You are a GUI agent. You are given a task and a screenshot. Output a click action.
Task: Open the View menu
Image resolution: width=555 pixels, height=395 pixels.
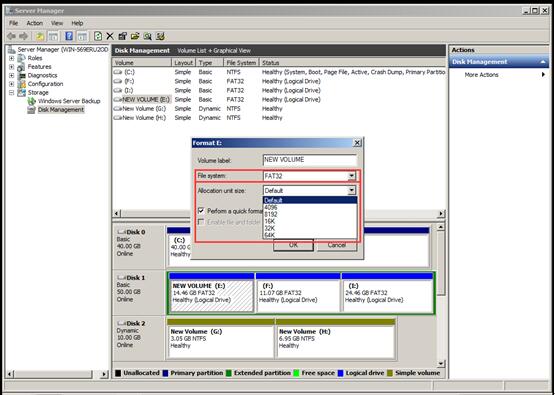click(57, 23)
